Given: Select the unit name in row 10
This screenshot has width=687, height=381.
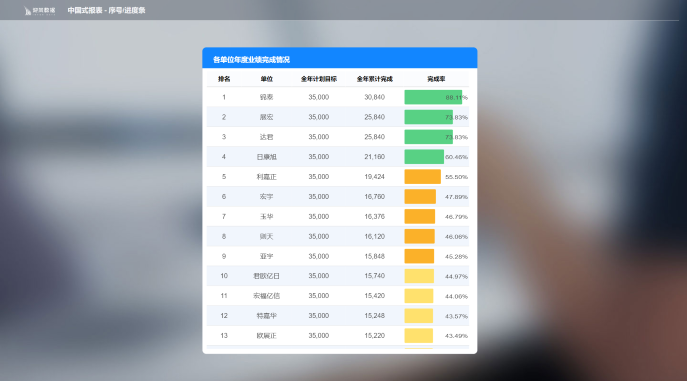Looking at the screenshot, I should click(266, 276).
